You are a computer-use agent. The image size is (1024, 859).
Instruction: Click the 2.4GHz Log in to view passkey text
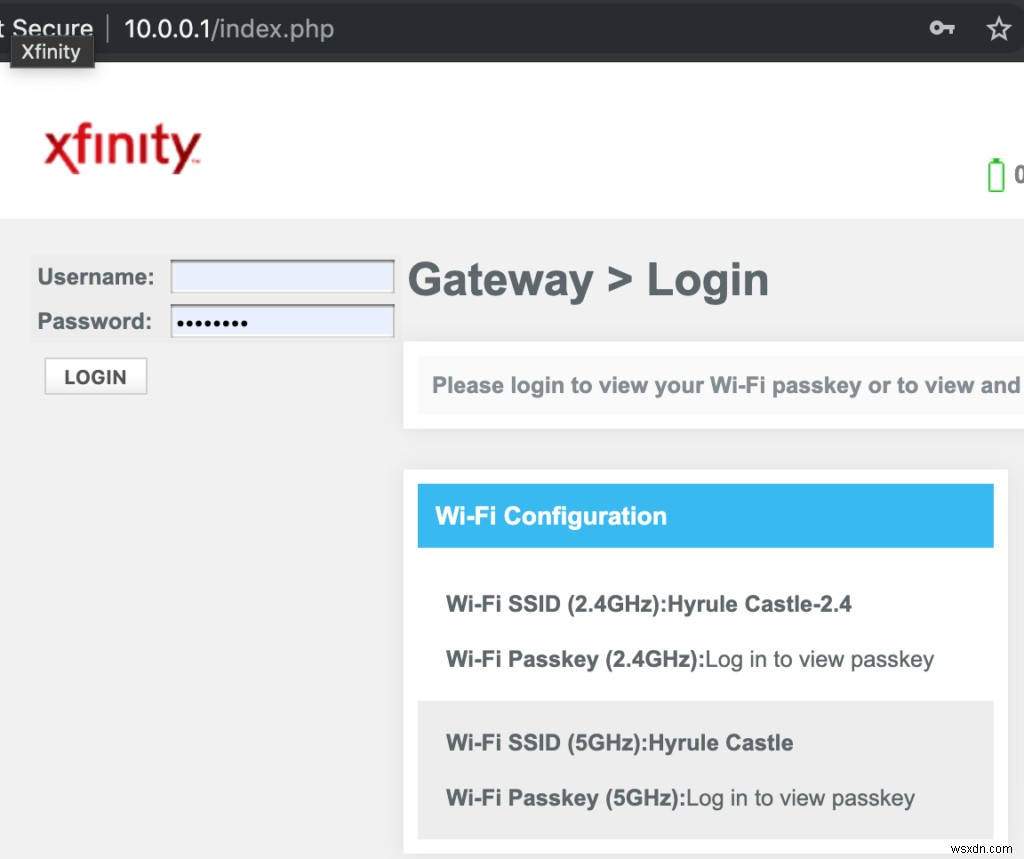point(820,659)
